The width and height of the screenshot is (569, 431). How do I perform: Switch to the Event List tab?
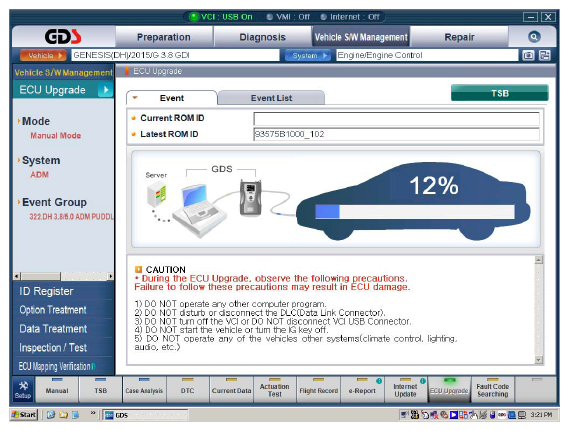pyautogui.click(x=271, y=98)
